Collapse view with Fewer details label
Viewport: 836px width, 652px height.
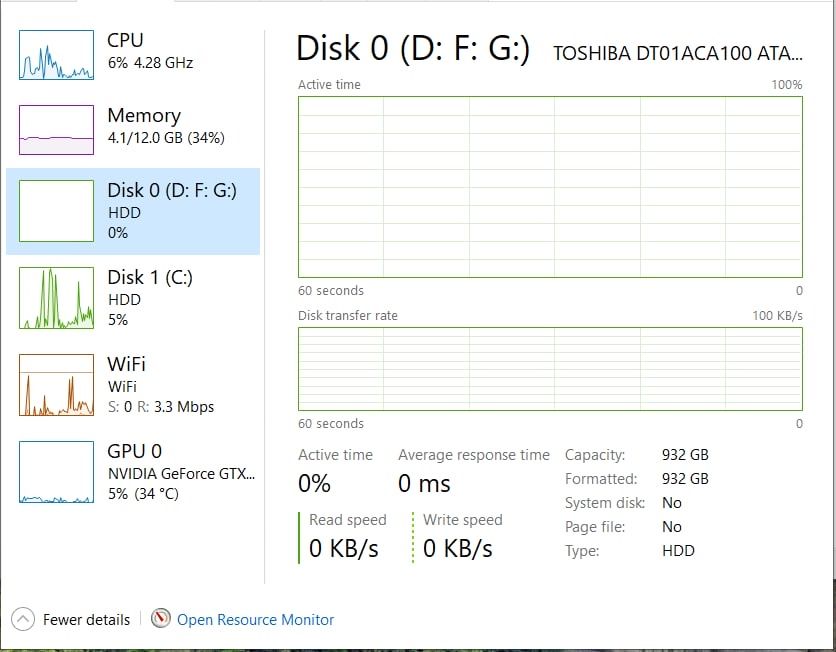click(86, 620)
